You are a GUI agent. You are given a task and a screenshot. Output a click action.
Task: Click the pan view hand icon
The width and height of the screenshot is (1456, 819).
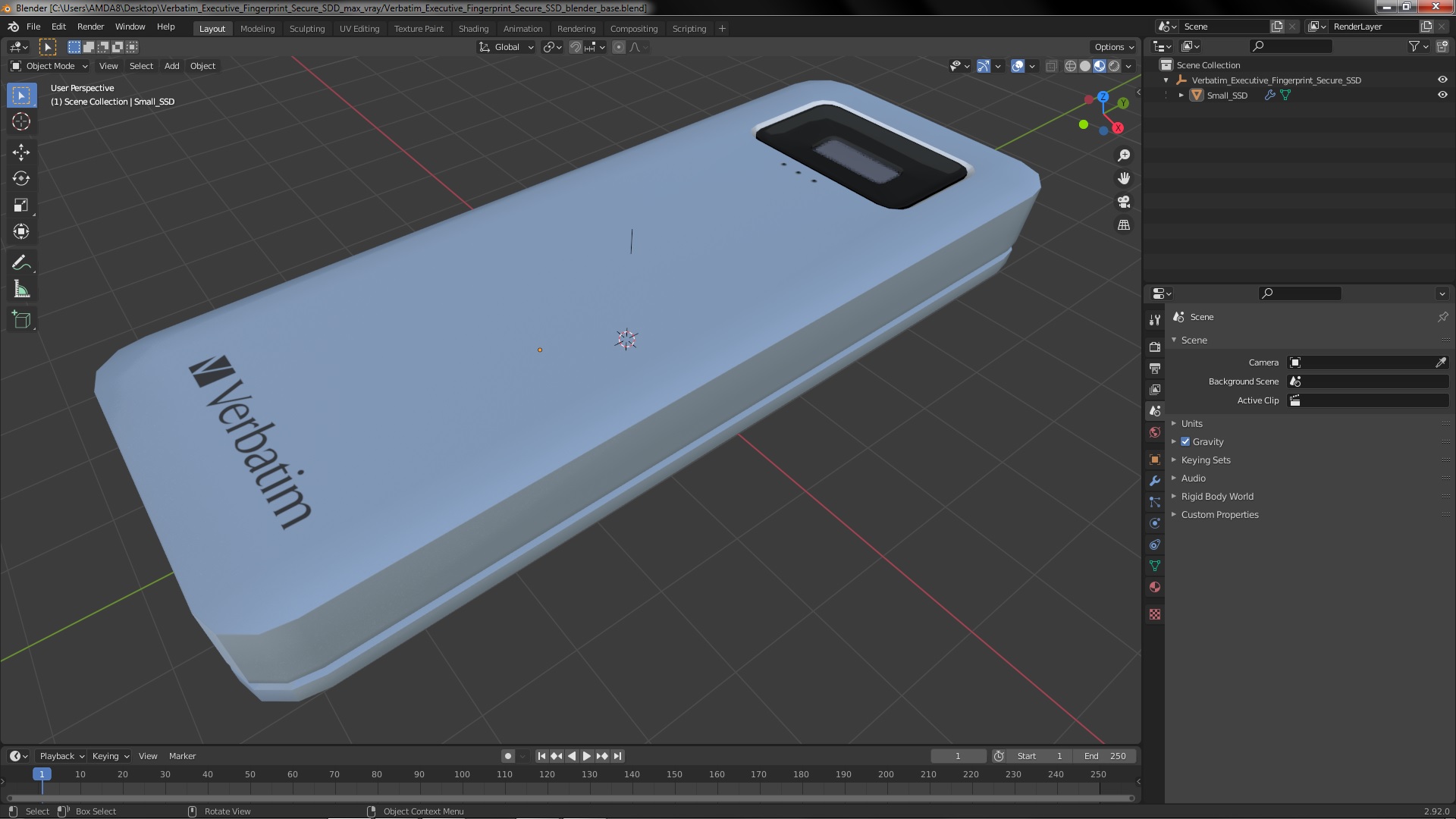1124,178
